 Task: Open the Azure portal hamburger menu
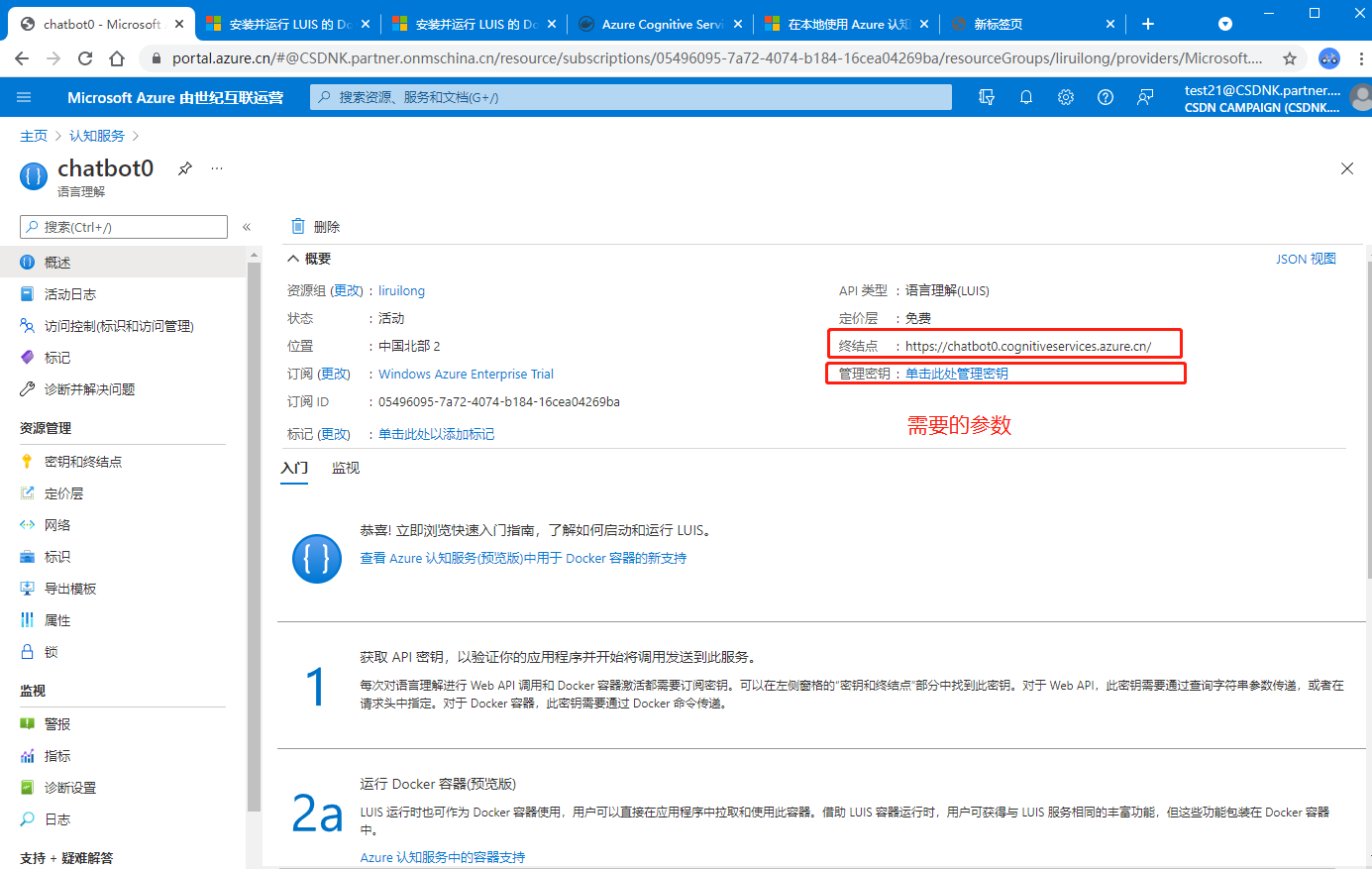pyautogui.click(x=24, y=97)
